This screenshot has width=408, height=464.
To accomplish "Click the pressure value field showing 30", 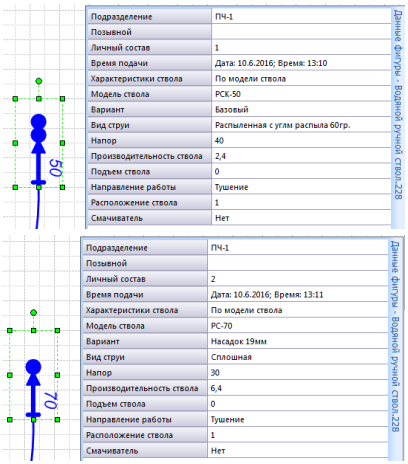I will (x=297, y=373).
